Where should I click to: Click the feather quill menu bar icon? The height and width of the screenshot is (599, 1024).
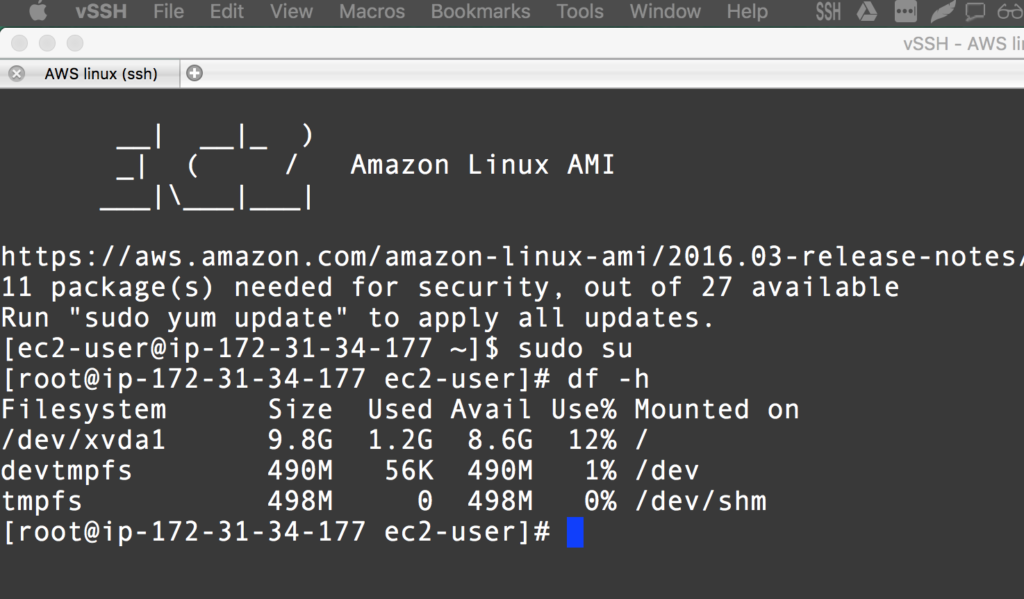tap(942, 12)
